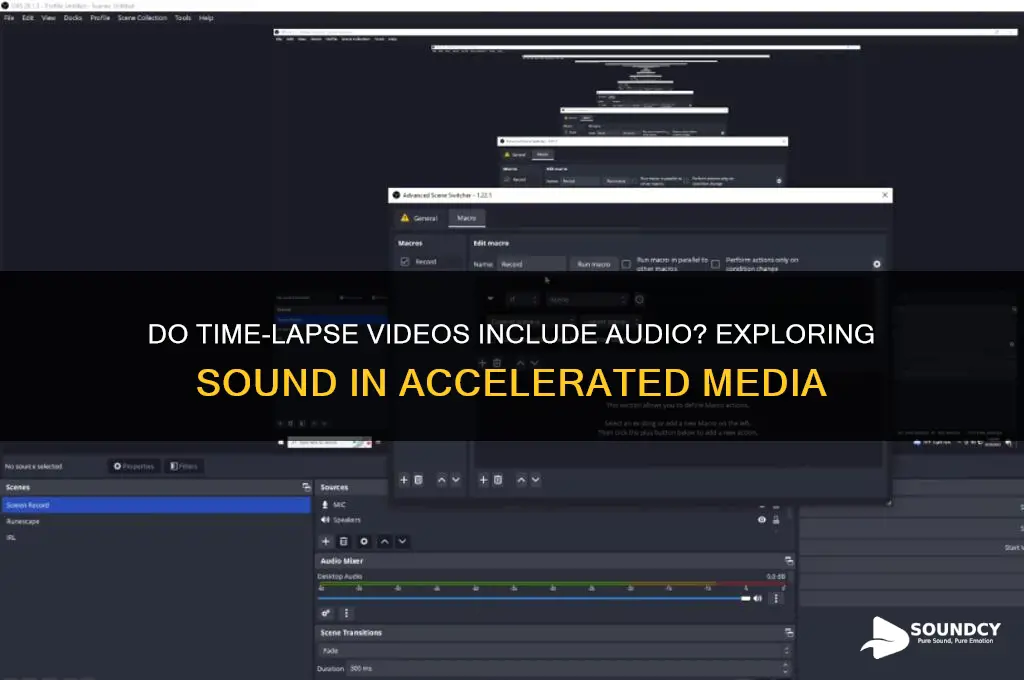Screen dimensions: 1024x680
Task: Delete selected macro with the trash icon
Action: 419,480
